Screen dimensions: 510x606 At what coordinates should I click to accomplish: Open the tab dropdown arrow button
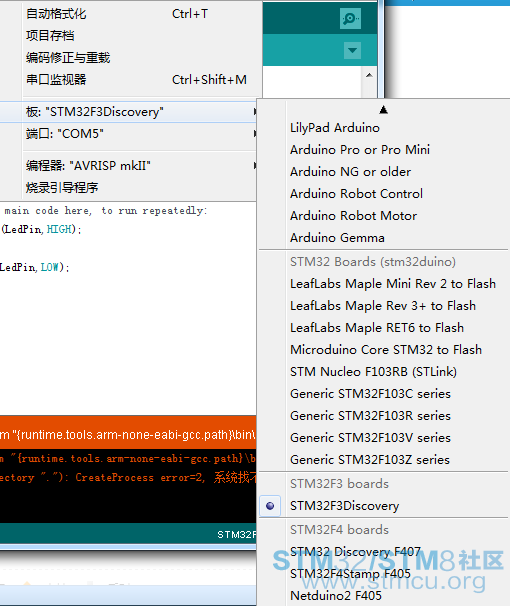[x=352, y=50]
